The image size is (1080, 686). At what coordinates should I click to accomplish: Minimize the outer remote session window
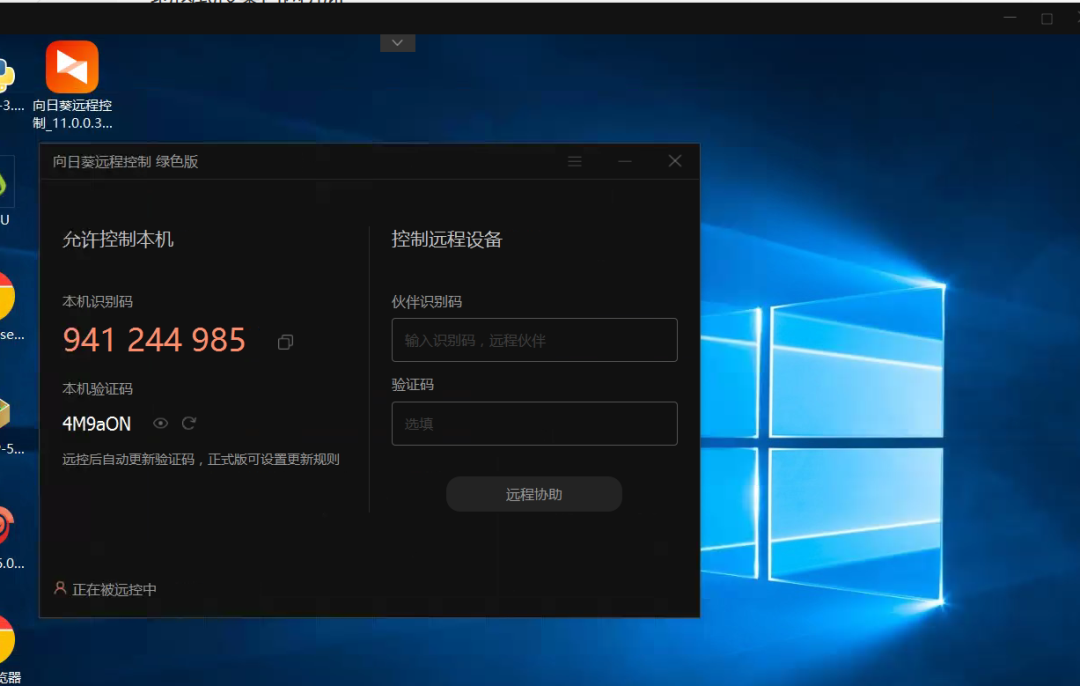point(1010,17)
